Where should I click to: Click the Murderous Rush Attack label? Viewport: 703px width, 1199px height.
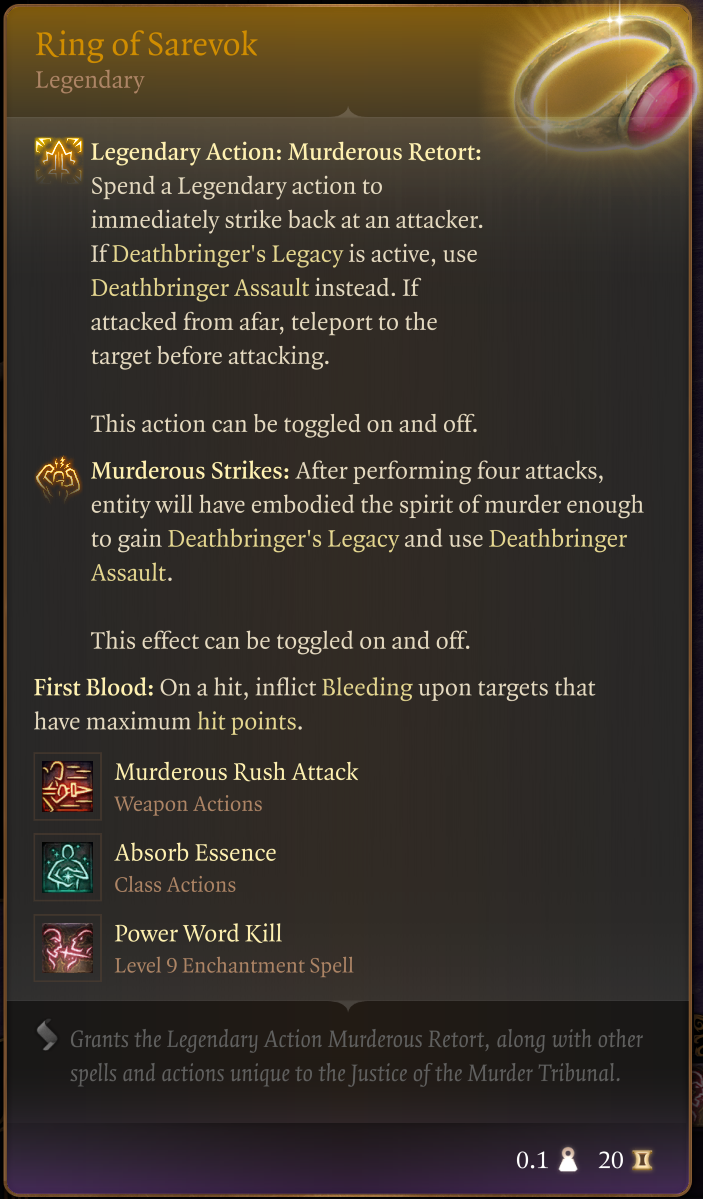coord(236,772)
